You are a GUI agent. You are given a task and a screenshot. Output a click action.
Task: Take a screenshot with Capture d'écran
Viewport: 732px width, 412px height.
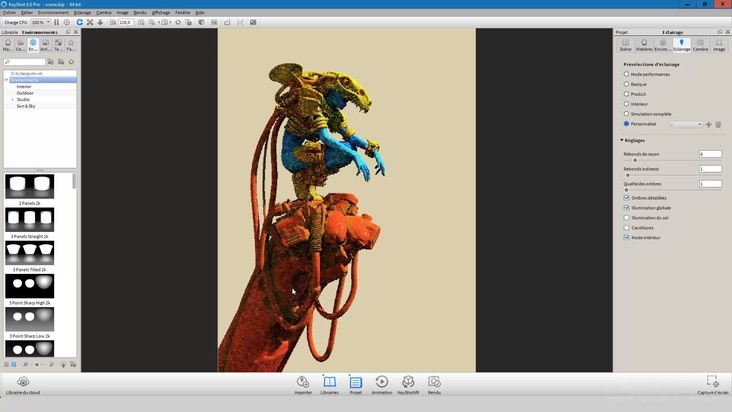pos(712,385)
